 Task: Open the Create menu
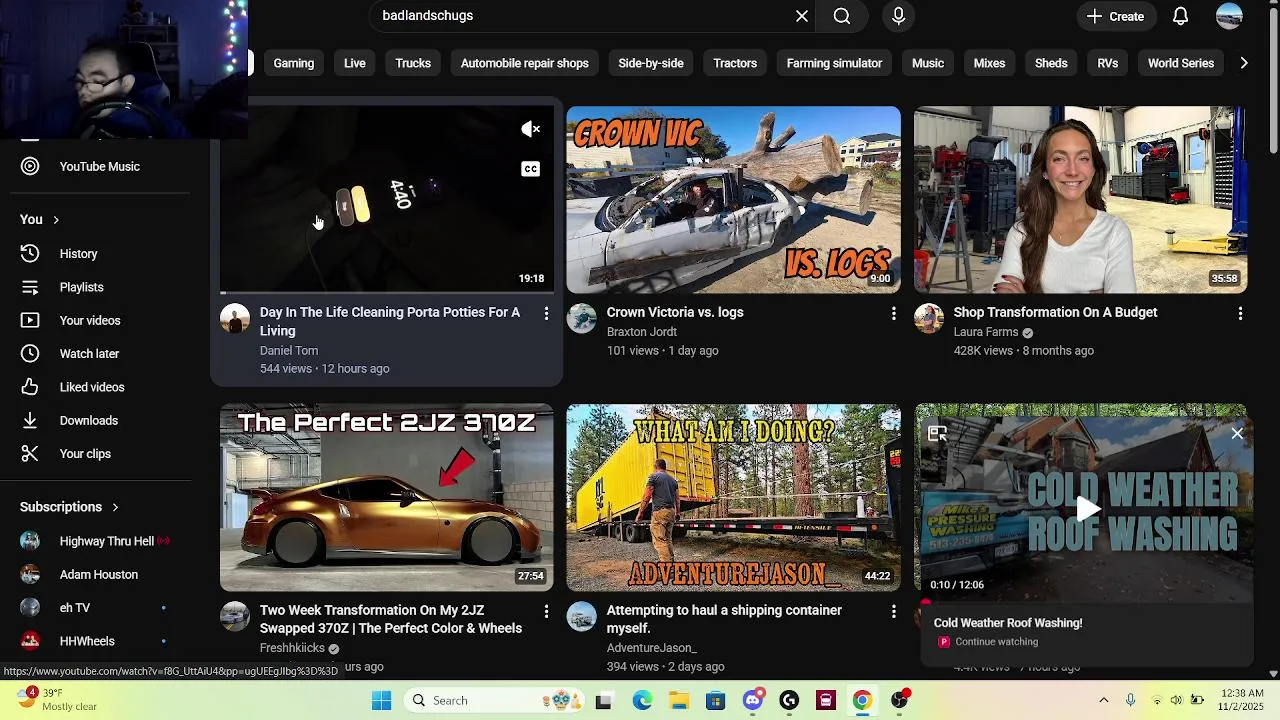(x=1116, y=16)
